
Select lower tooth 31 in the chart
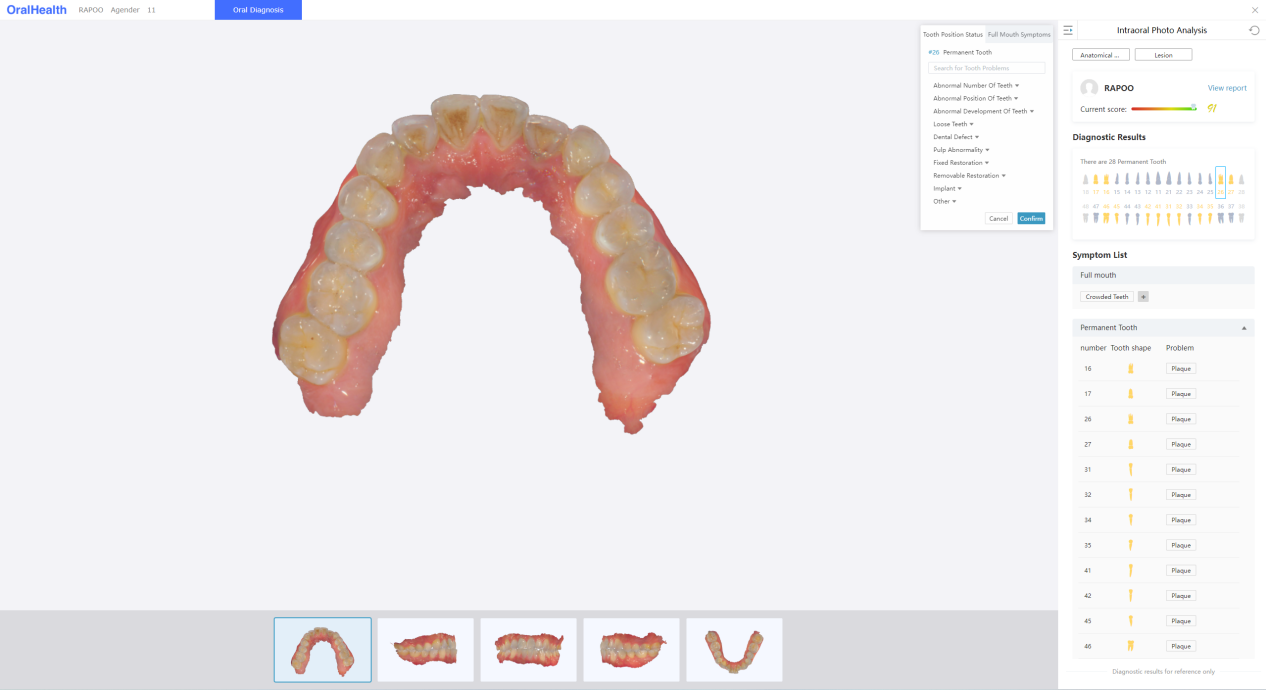(1168, 214)
